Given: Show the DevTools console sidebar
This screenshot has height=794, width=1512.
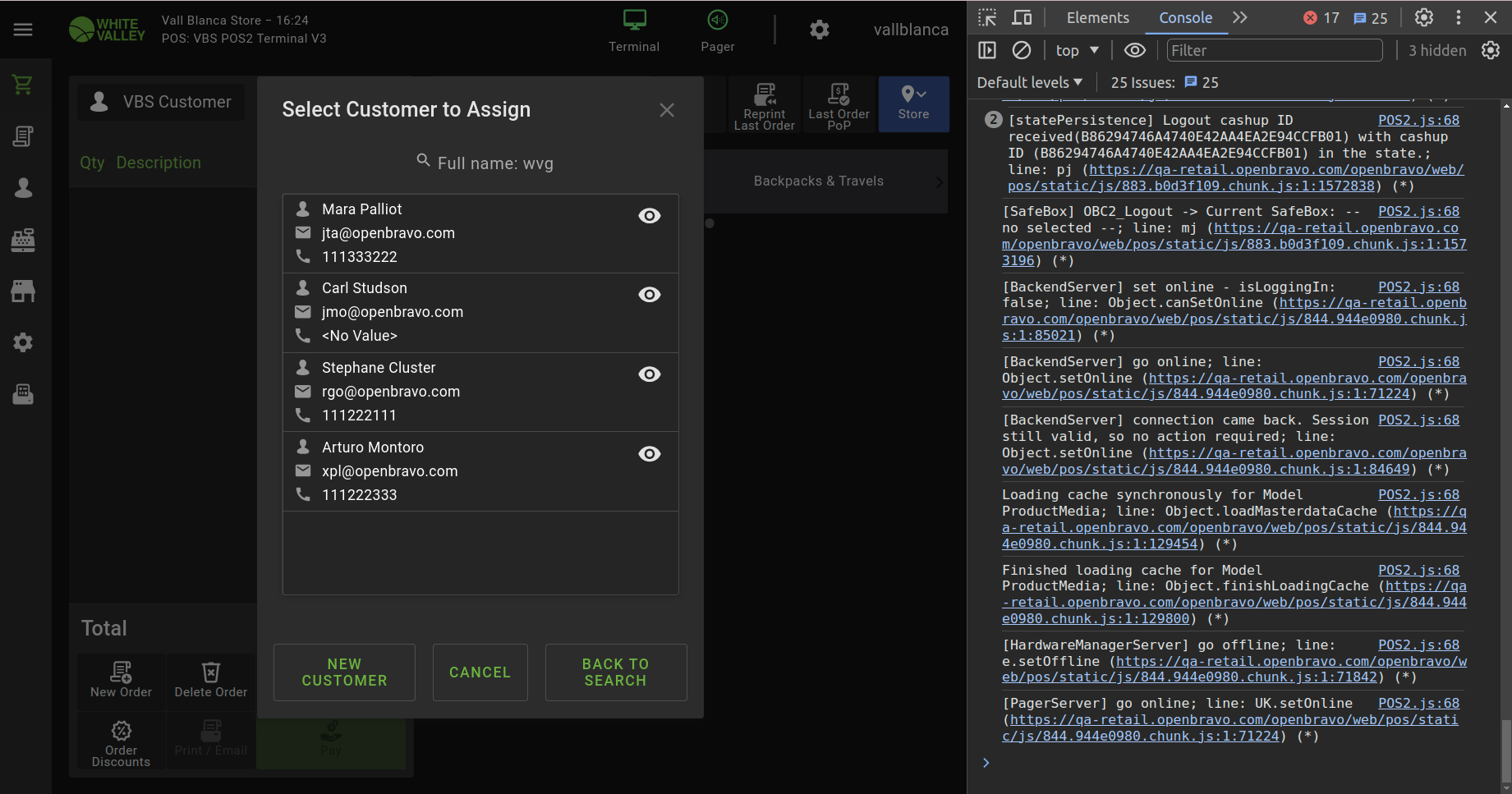Looking at the screenshot, I should tap(987, 51).
